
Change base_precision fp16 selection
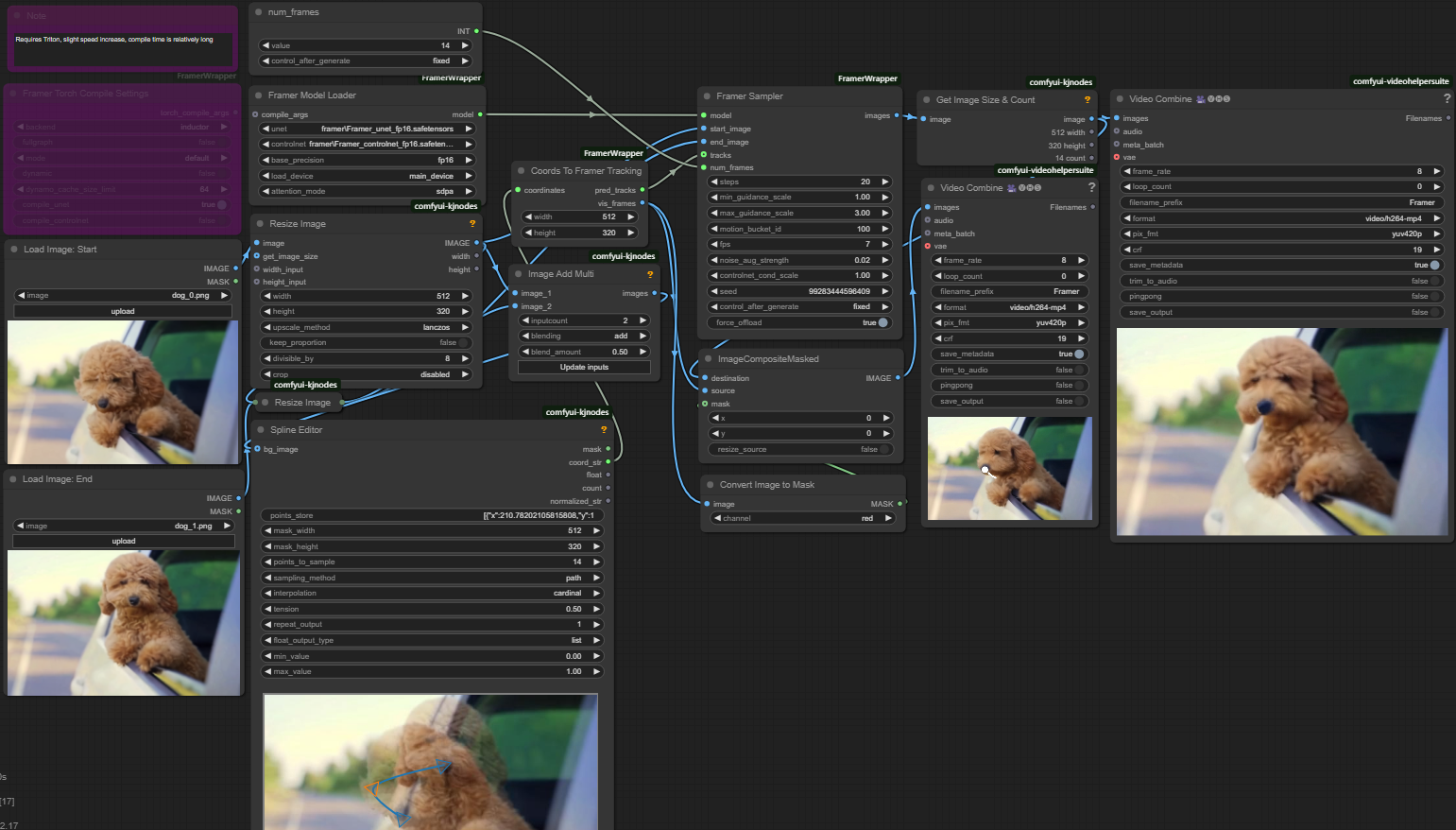click(x=367, y=160)
